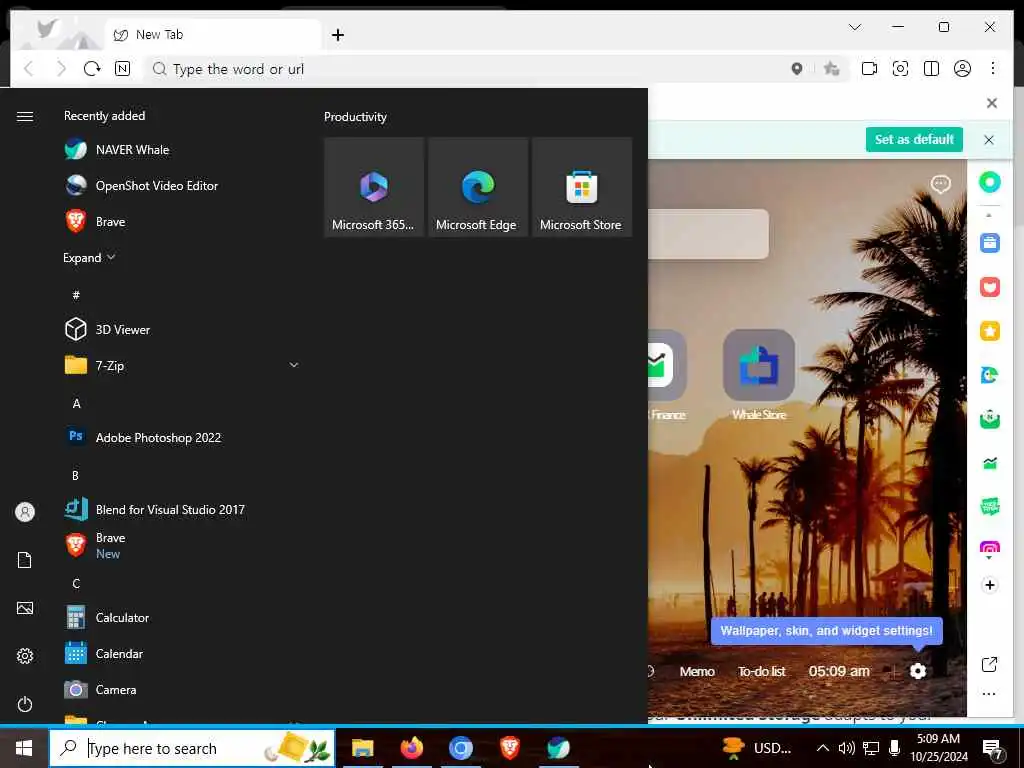Open Whale Store shortcut
Screen dimensions: 1024x768
click(x=758, y=375)
